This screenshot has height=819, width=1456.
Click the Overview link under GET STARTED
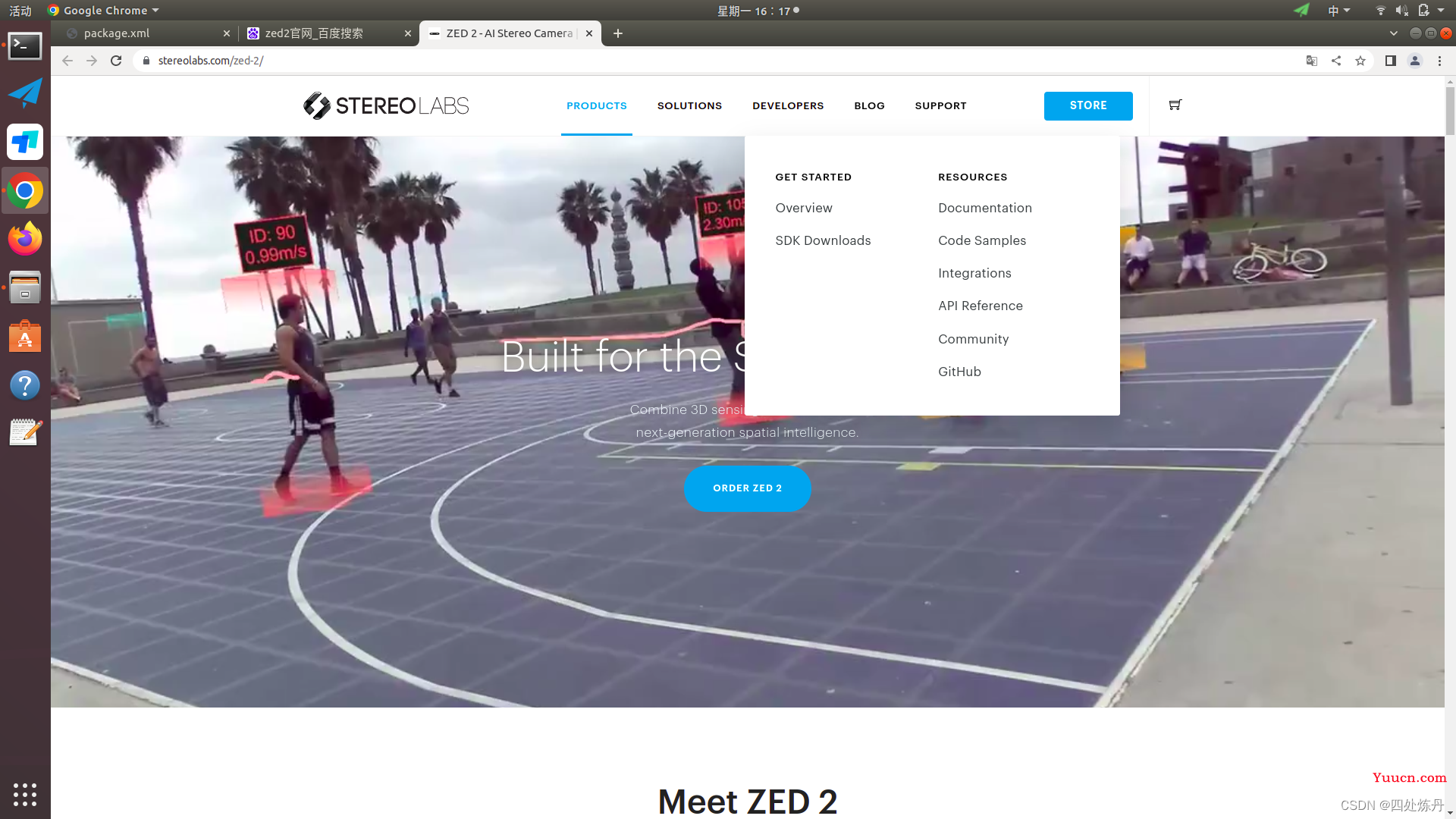[804, 207]
